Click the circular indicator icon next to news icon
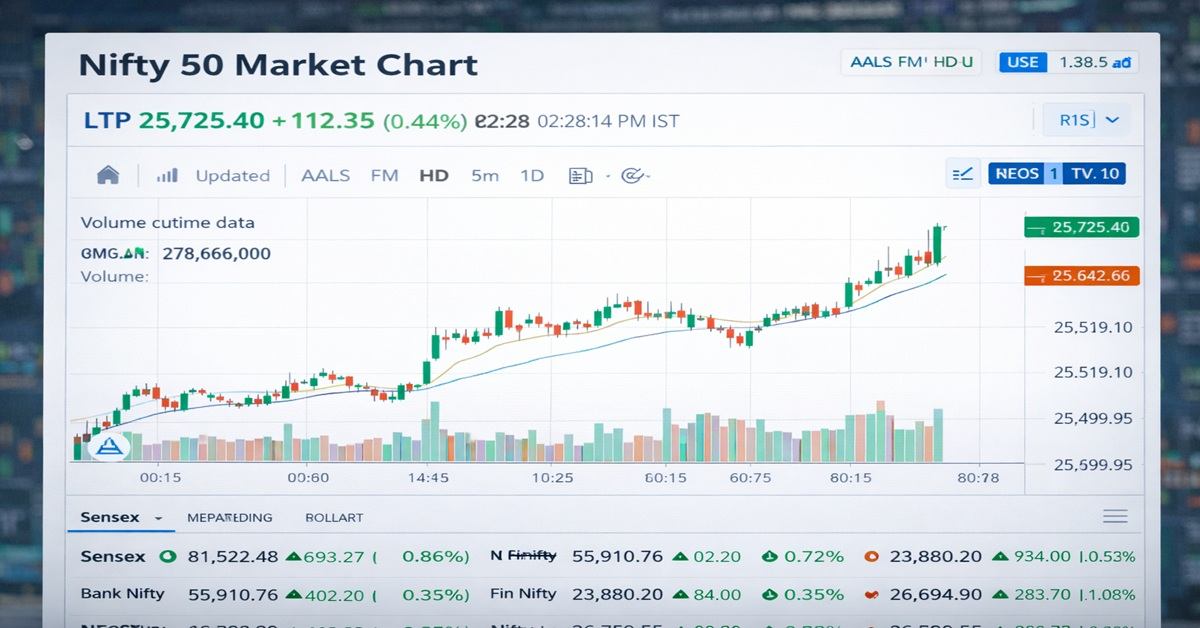 tap(631, 175)
